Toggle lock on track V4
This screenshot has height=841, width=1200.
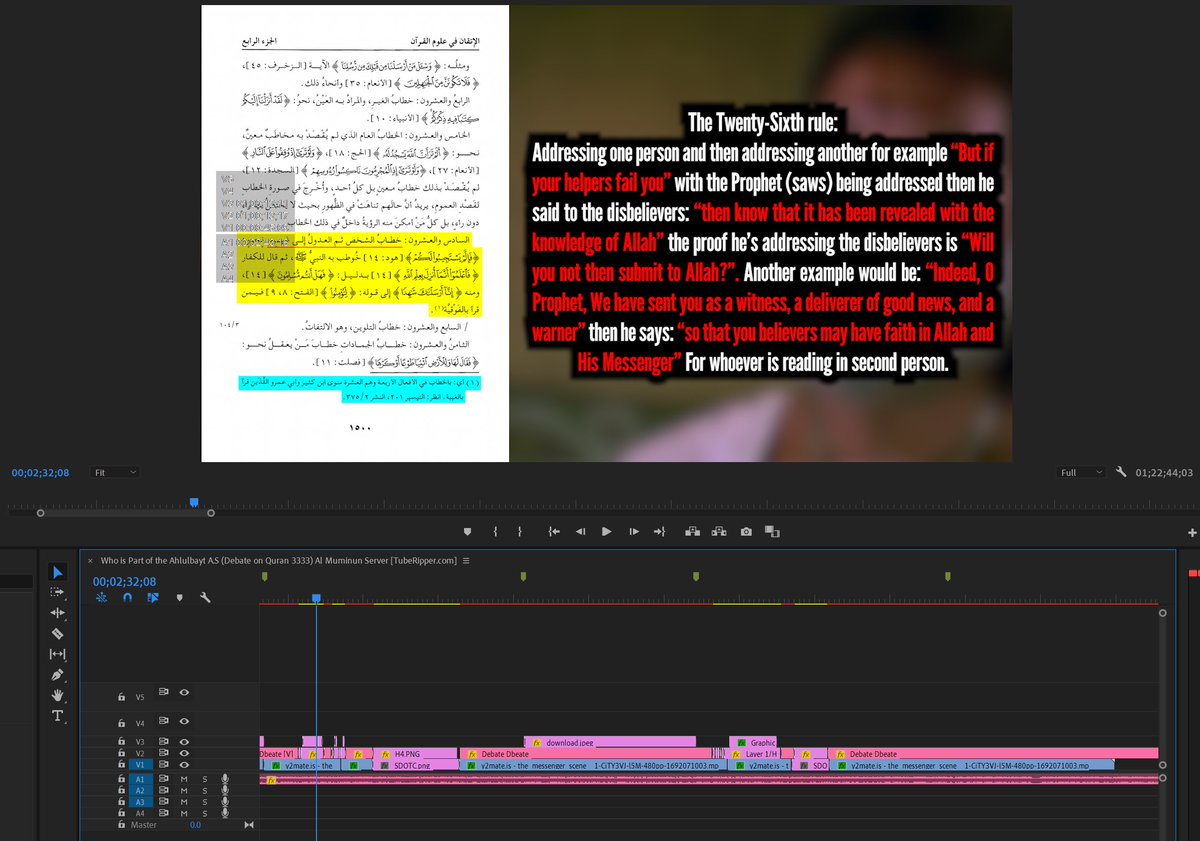(121, 722)
